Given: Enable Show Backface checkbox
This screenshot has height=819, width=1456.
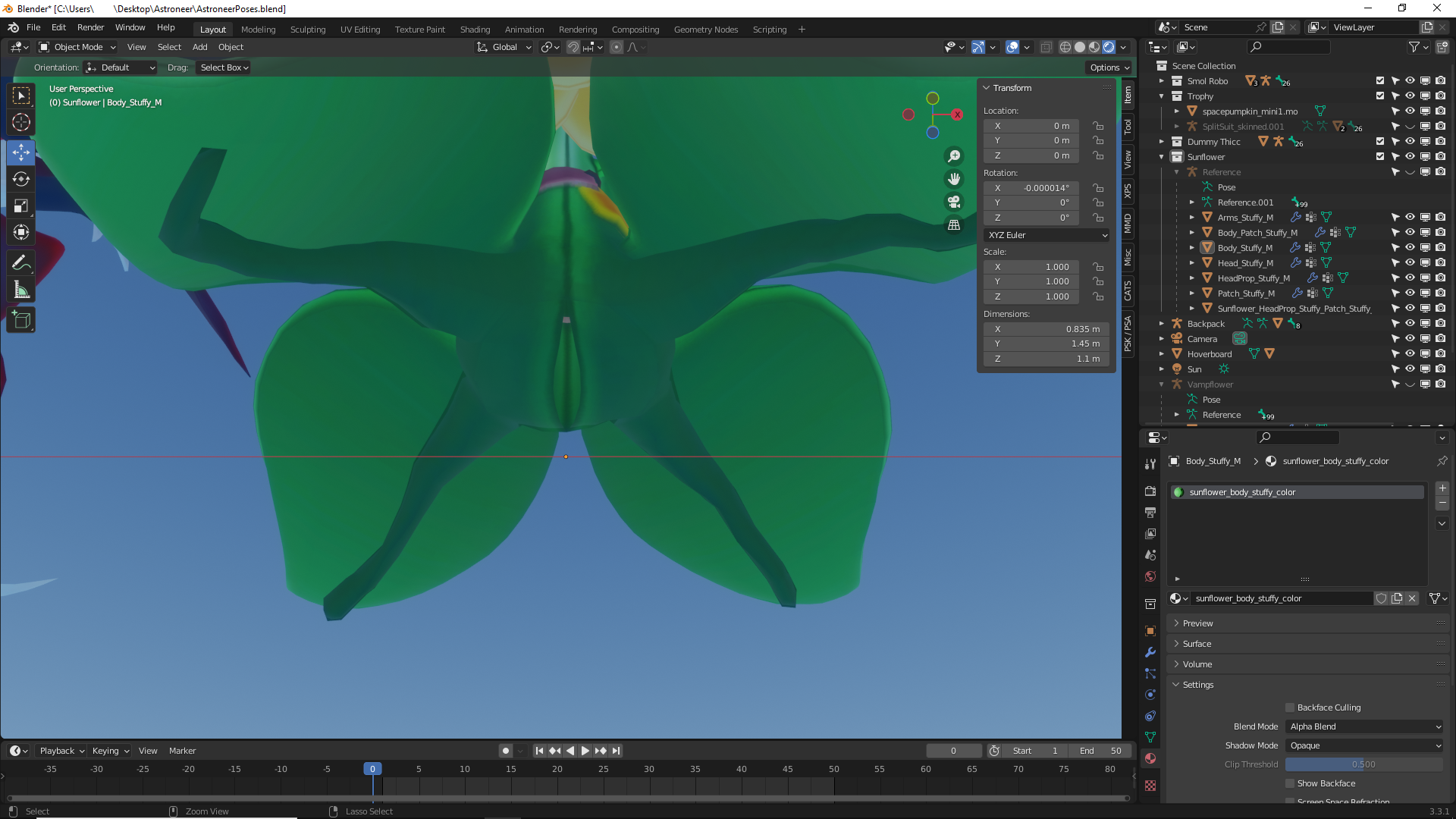Looking at the screenshot, I should click(x=1290, y=783).
